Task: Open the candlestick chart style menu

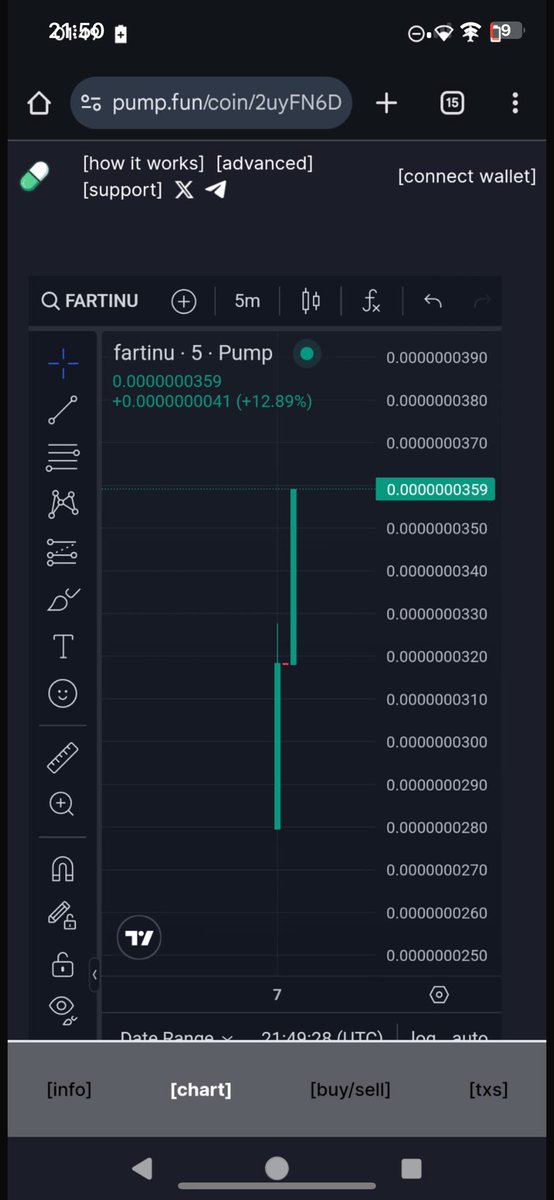Action: [311, 301]
